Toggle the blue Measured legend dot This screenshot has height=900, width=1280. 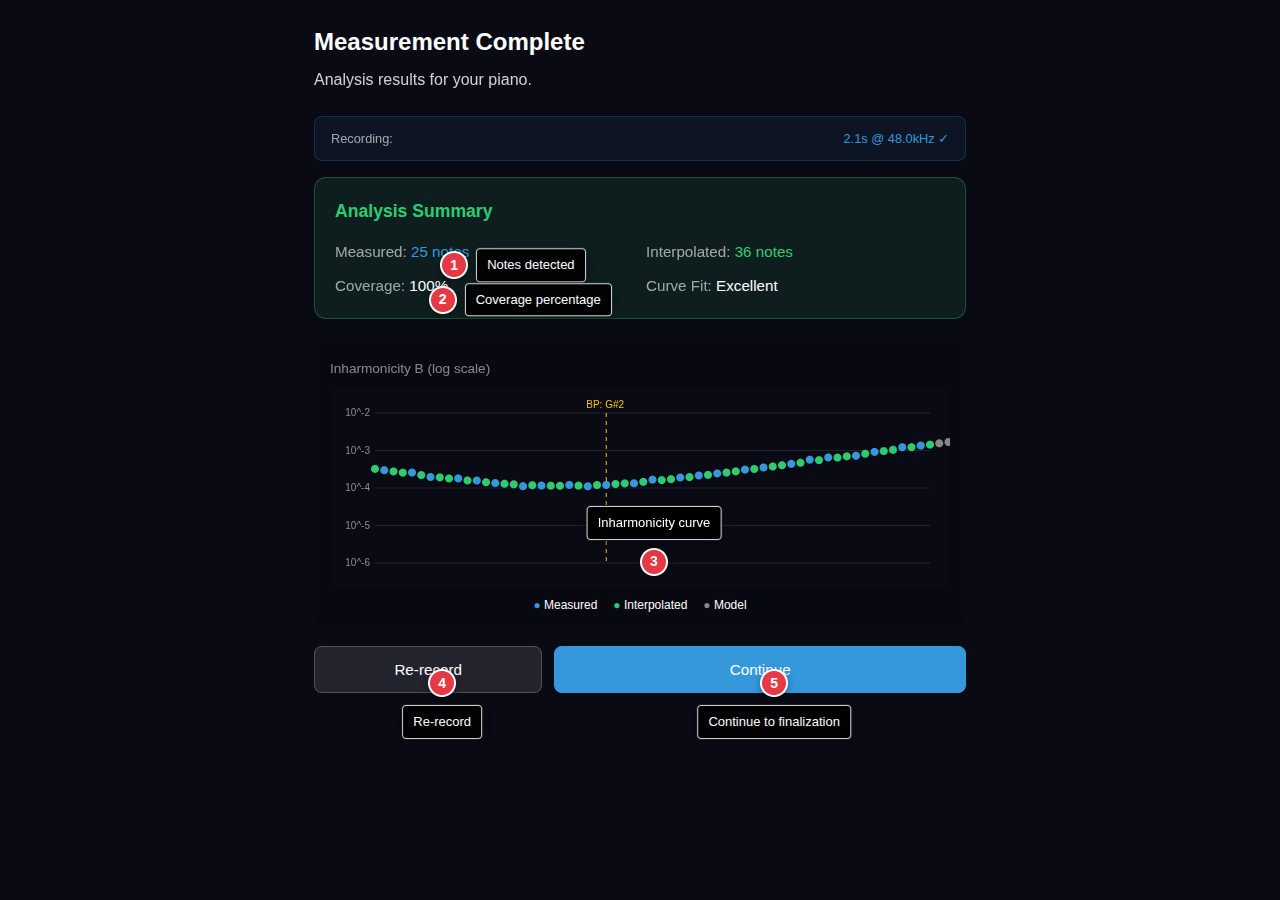click(x=536, y=604)
